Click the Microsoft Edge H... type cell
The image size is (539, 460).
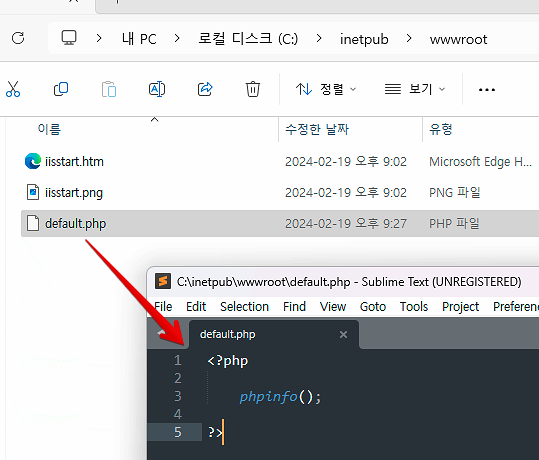[x=480, y=161]
